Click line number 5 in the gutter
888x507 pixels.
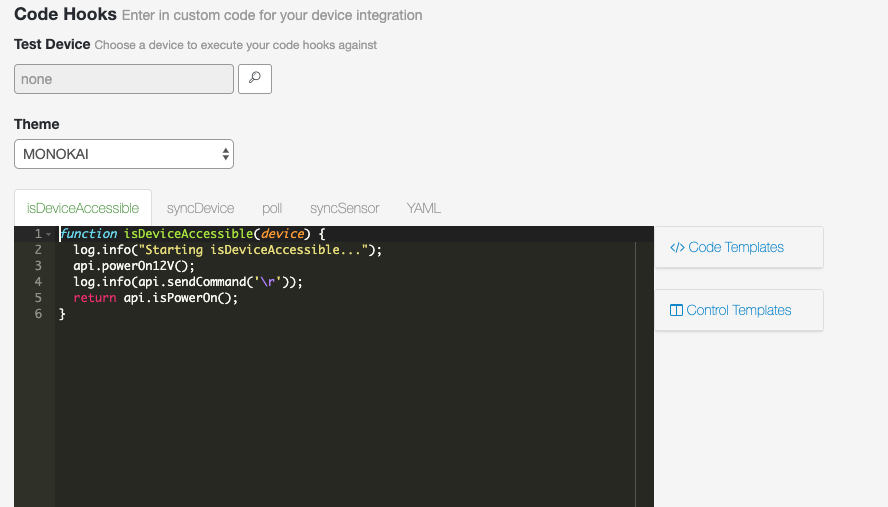[38, 297]
